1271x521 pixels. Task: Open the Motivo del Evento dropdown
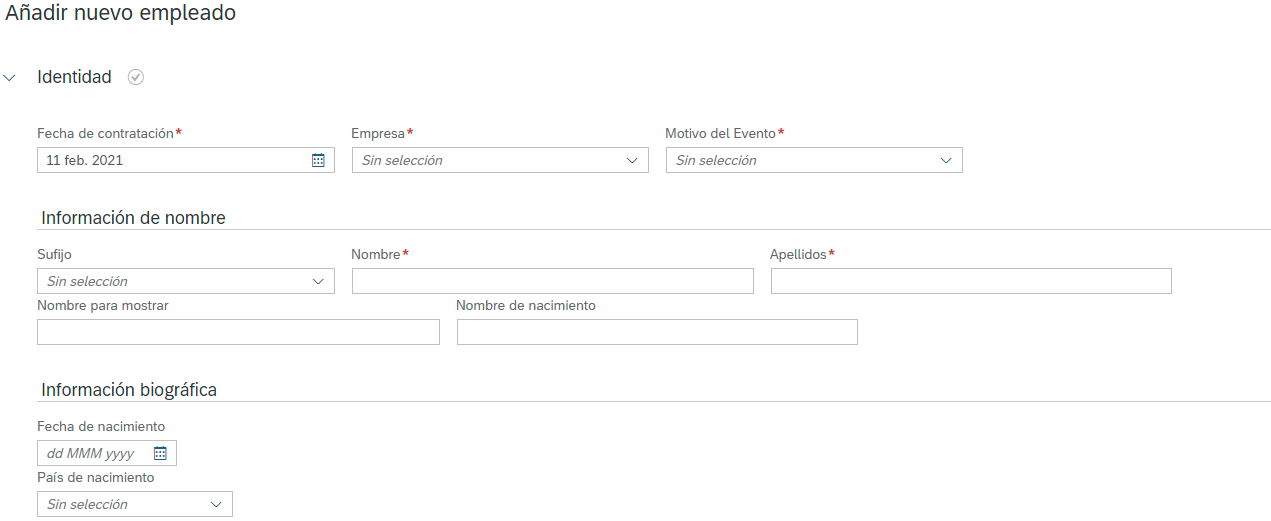click(x=814, y=160)
